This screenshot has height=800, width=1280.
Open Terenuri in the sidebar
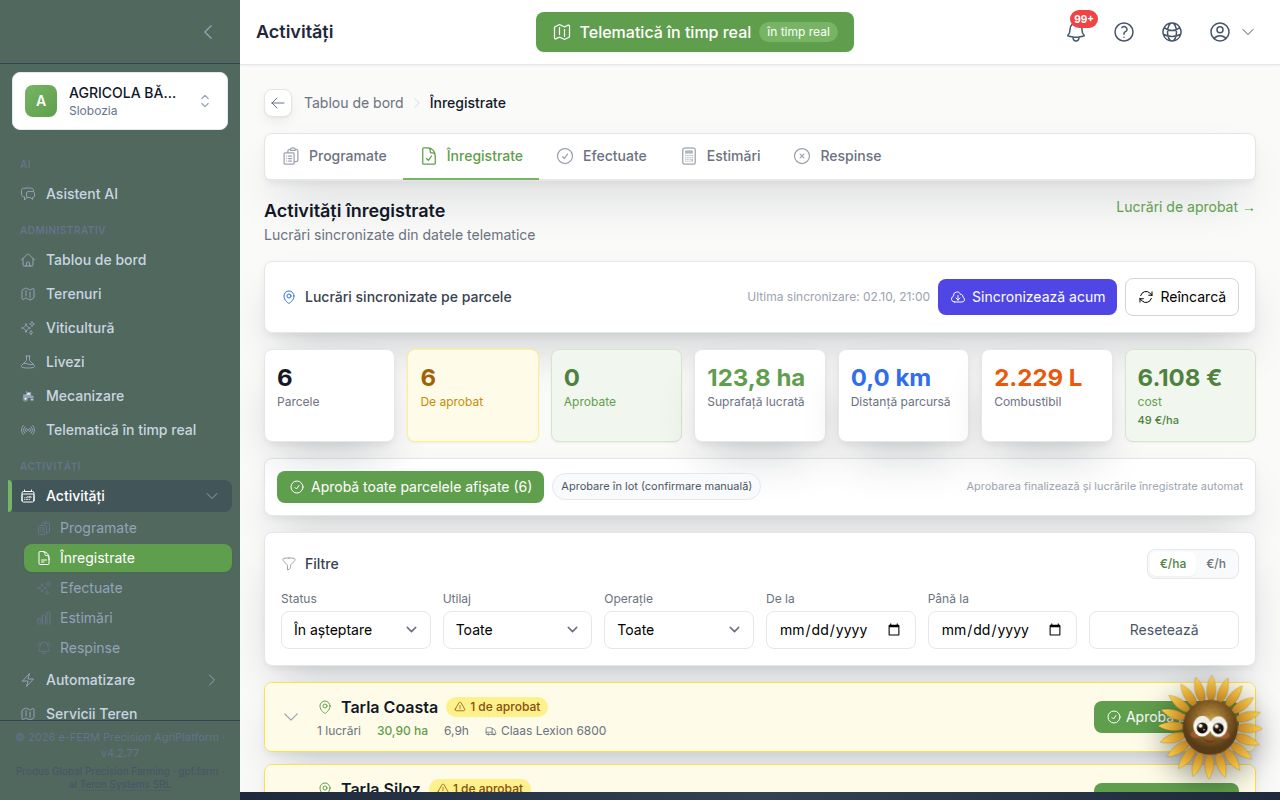coord(120,294)
